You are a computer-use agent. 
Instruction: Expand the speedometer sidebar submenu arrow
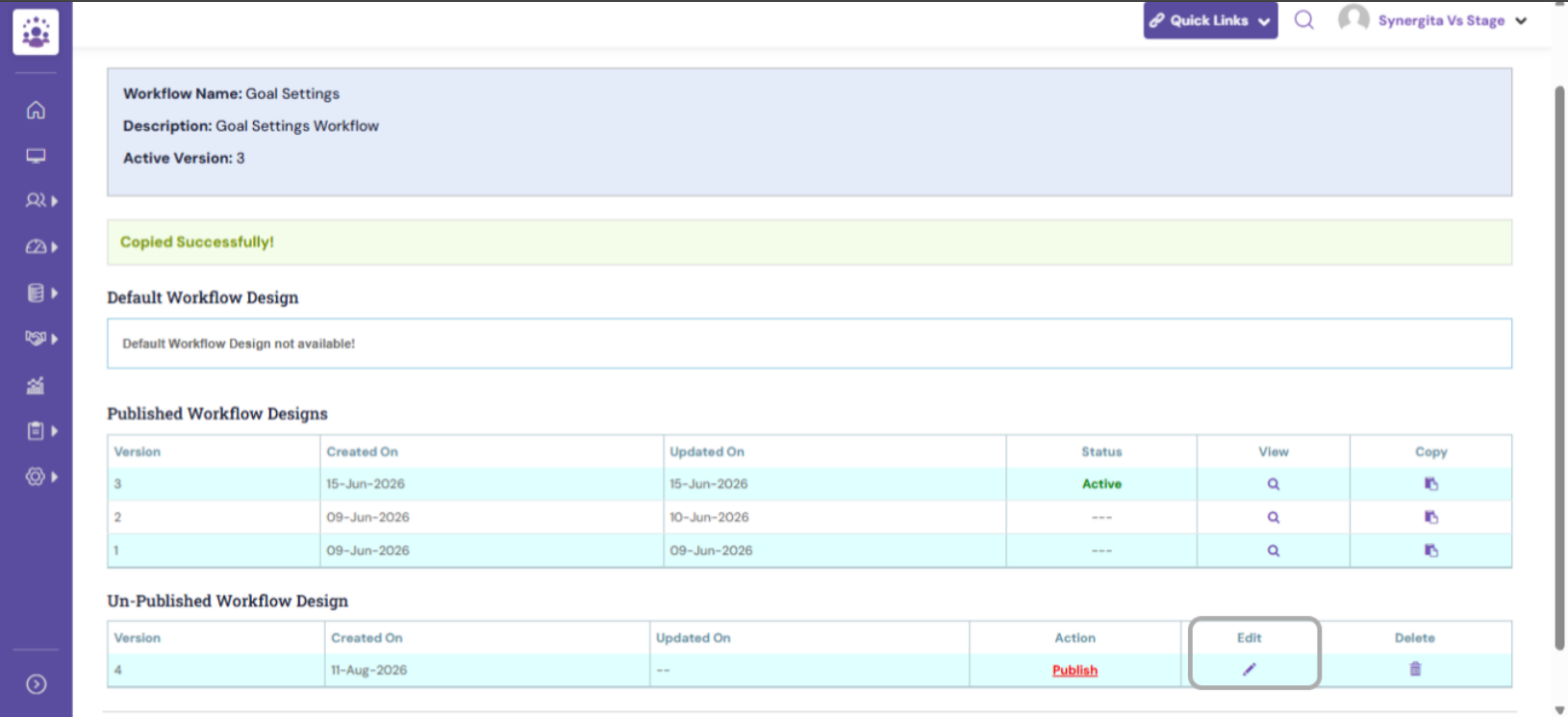[x=55, y=247]
